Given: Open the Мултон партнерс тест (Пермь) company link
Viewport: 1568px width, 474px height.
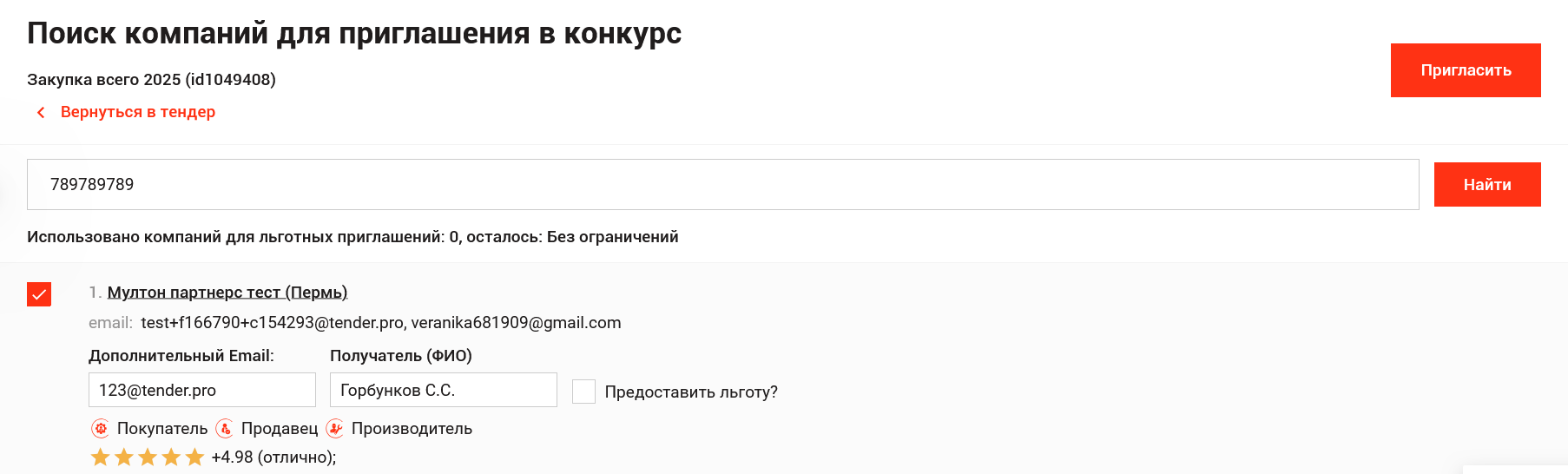Looking at the screenshot, I should pyautogui.click(x=227, y=293).
